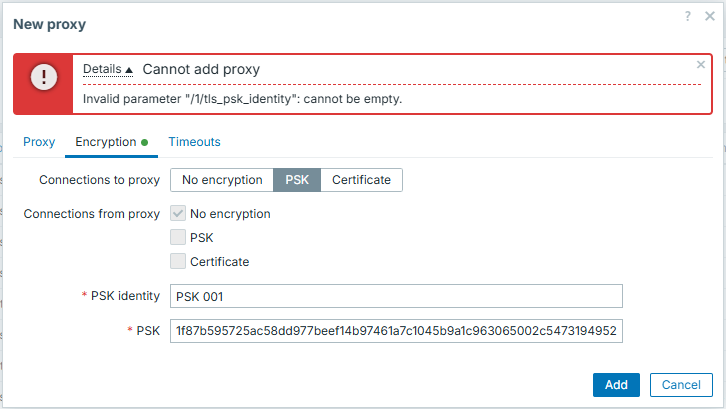The height and width of the screenshot is (409, 726).
Task: Enable Certificate checkbox for connections from proxy
Action: tap(178, 261)
